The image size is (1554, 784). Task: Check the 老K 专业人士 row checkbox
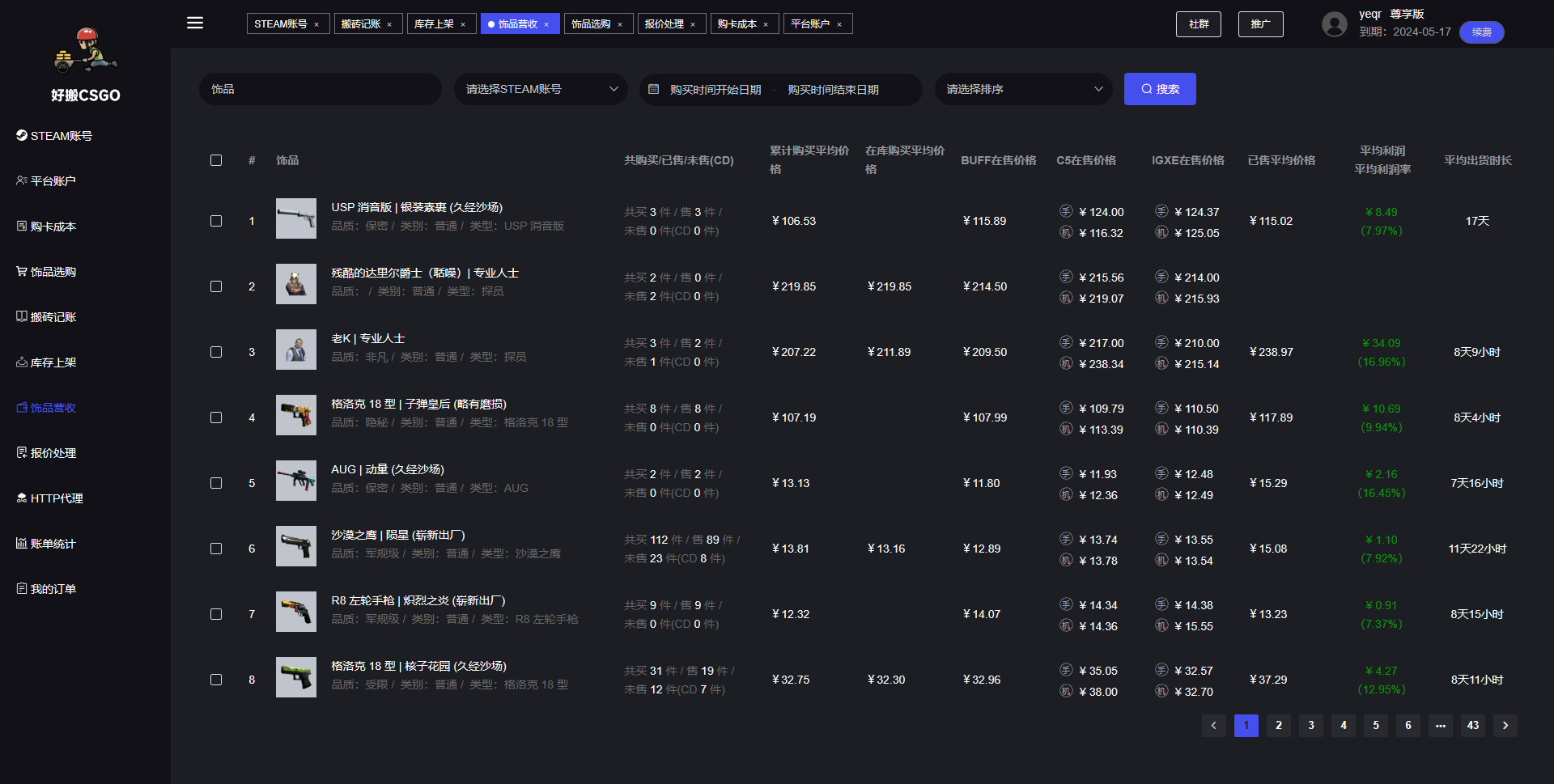pos(216,352)
